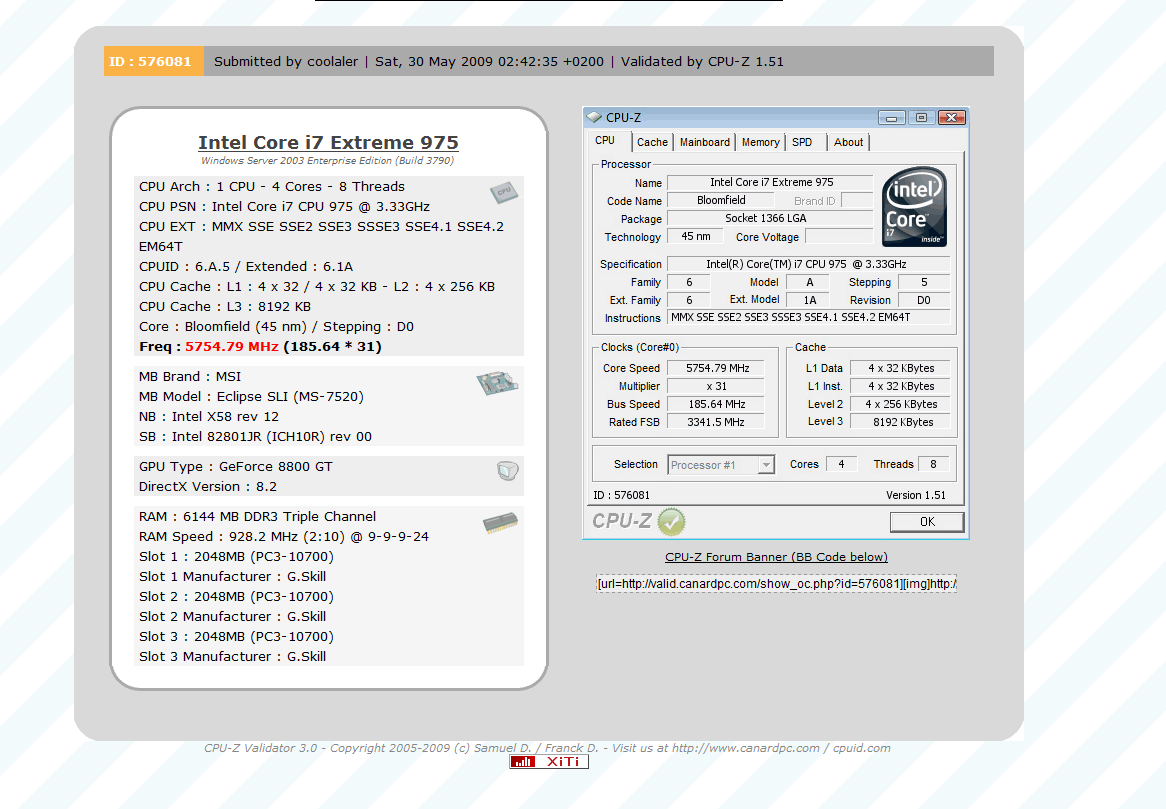Click the RAM 6144 MB DDR3 Triple Channel line
Image resolution: width=1166 pixels, height=809 pixels.
pyautogui.click(x=257, y=516)
